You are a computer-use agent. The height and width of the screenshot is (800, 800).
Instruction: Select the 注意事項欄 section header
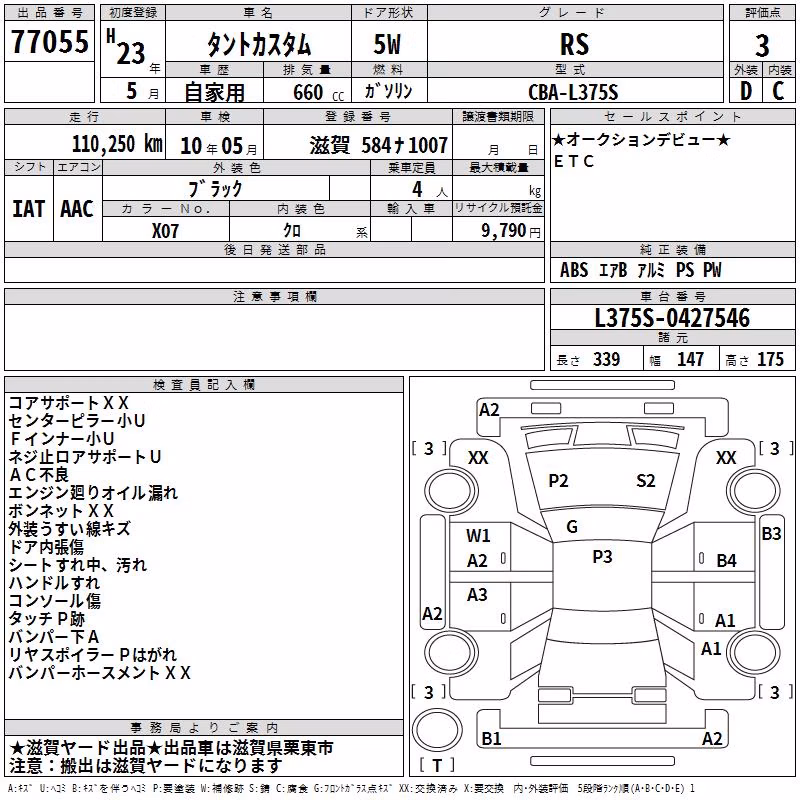point(274,296)
